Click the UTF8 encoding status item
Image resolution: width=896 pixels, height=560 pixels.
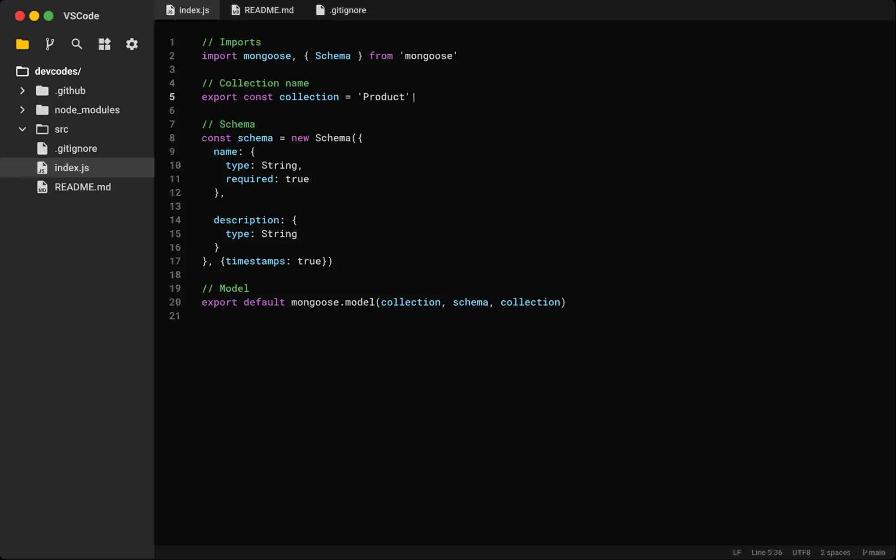[801, 553]
